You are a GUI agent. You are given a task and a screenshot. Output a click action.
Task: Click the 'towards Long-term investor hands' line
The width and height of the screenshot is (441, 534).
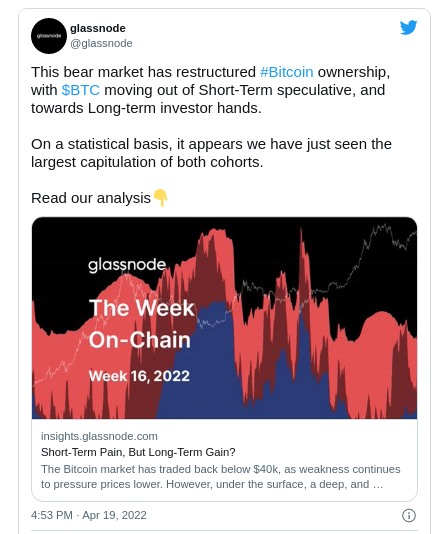[146, 108]
